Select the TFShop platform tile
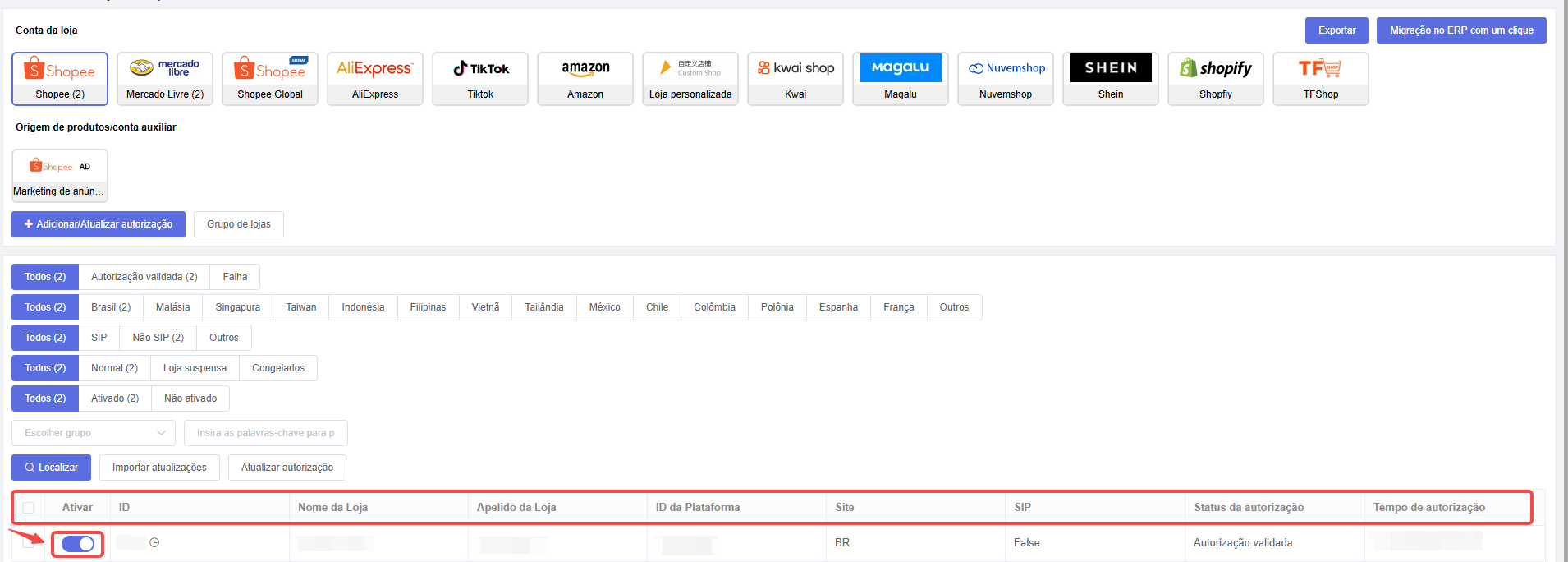This screenshot has width=1568, height=562. pos(1321,79)
